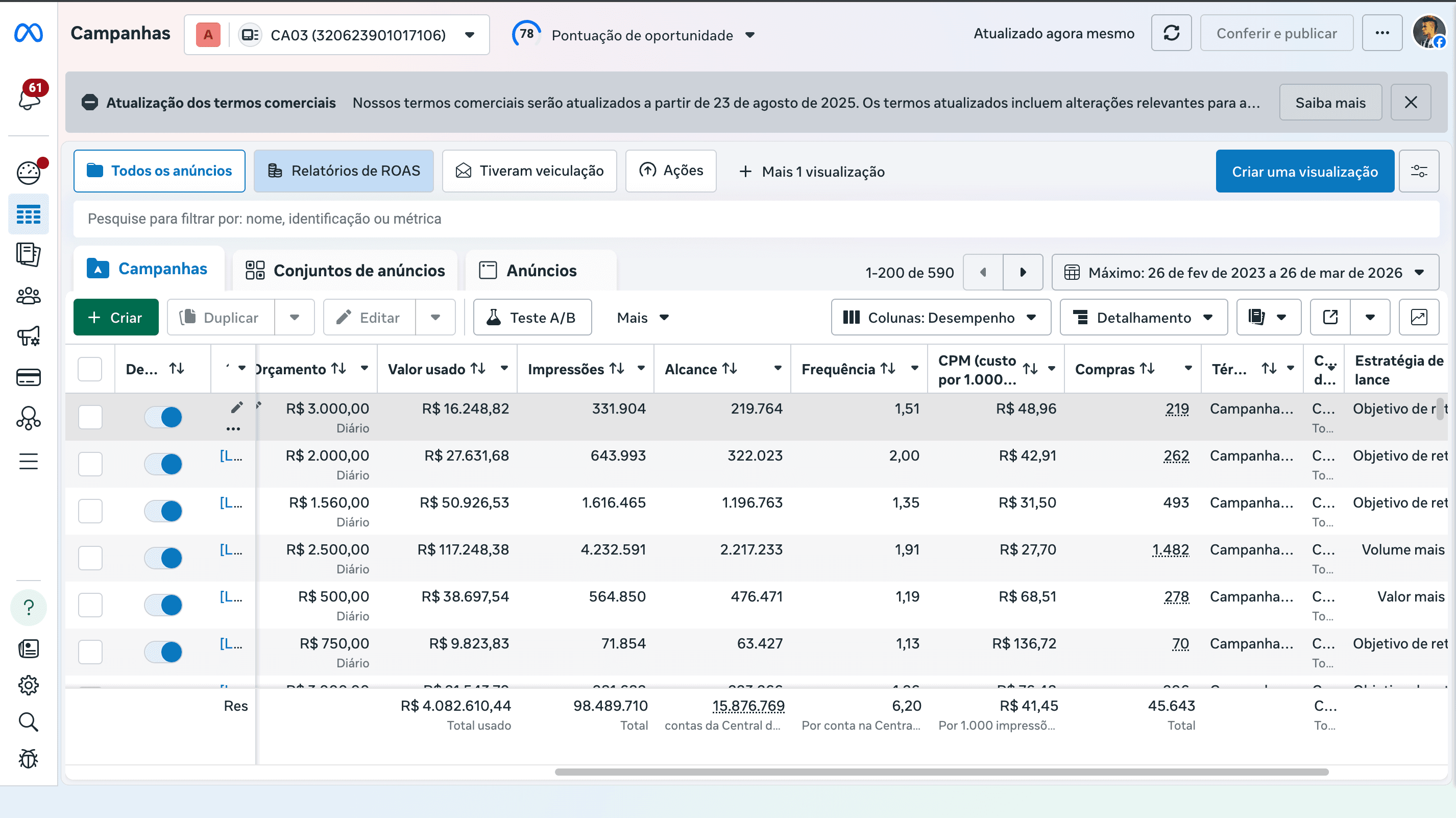Open Settings gear in sidebar
Viewport: 1456px width, 818px height.
coord(28,685)
